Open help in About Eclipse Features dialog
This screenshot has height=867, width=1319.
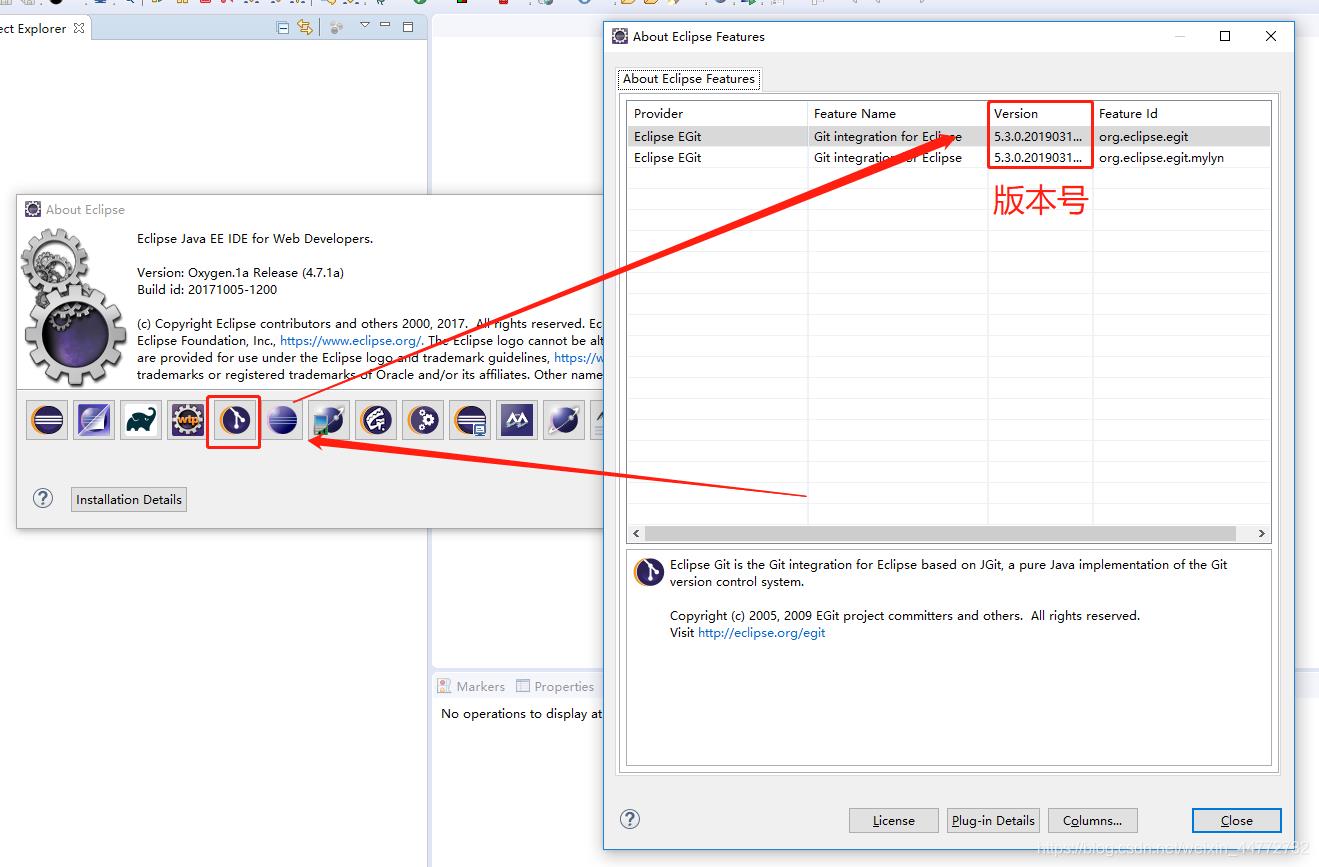[x=630, y=819]
